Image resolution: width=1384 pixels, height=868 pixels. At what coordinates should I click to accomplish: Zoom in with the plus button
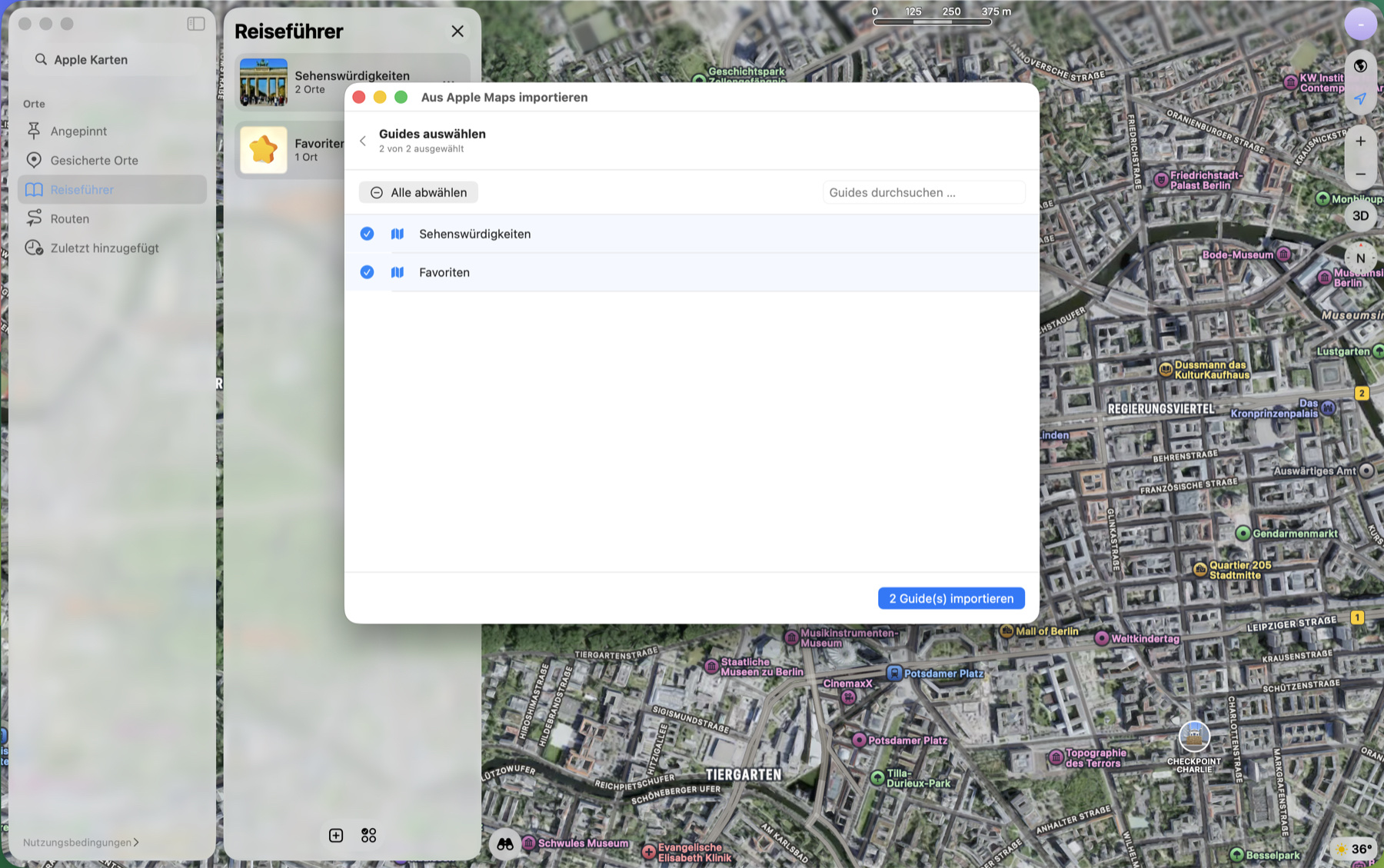[1360, 141]
